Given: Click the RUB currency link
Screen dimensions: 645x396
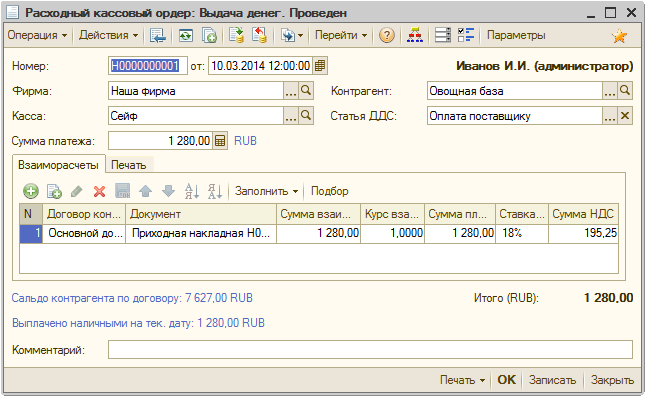Looking at the screenshot, I should coord(245,141).
